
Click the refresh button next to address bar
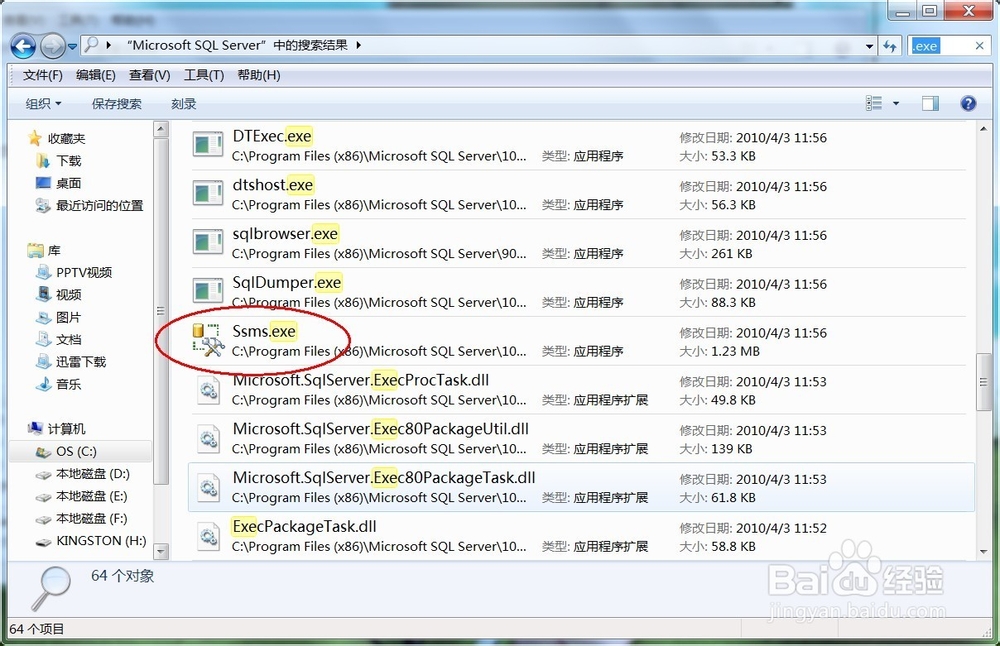pyautogui.click(x=890, y=46)
